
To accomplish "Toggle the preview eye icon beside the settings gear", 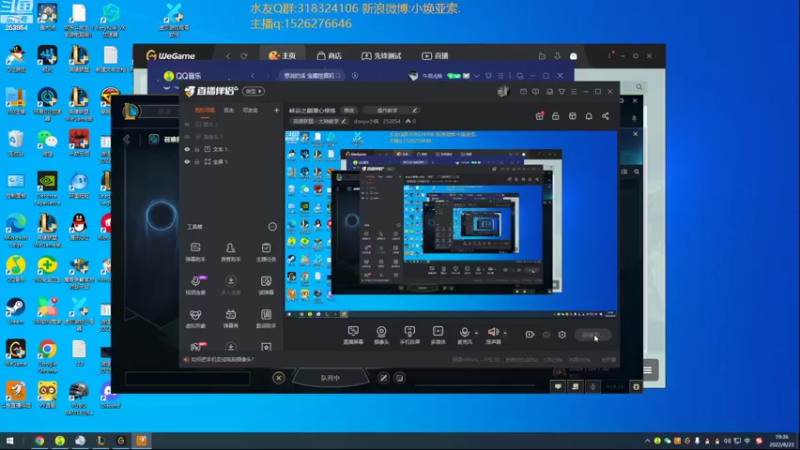I will (546, 335).
